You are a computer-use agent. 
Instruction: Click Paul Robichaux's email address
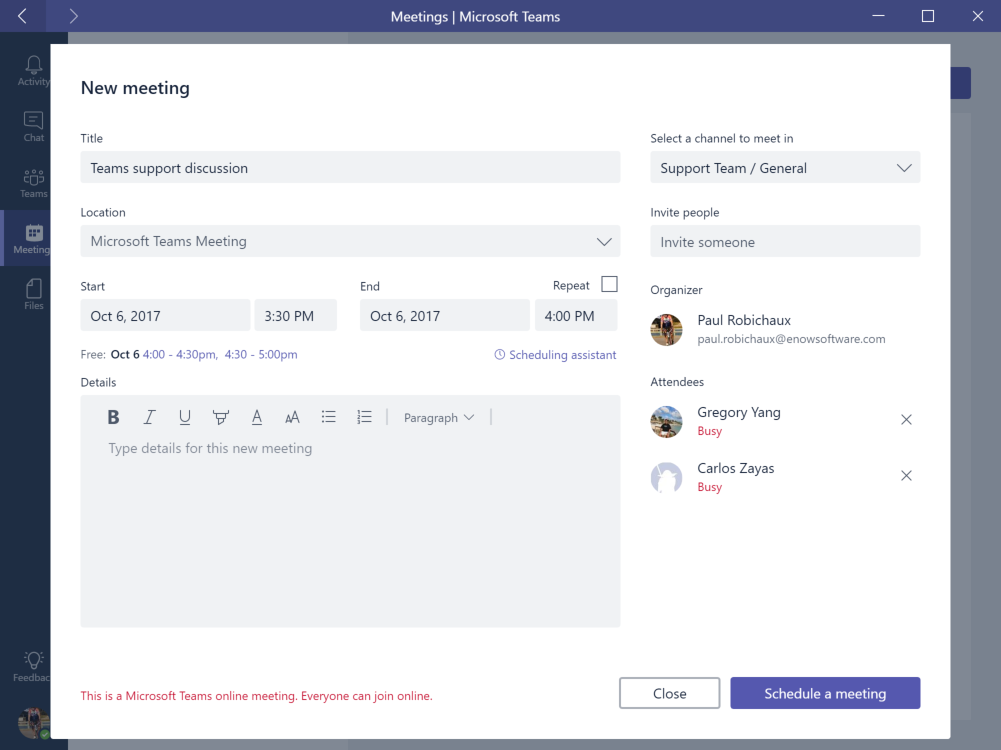[x=791, y=339]
